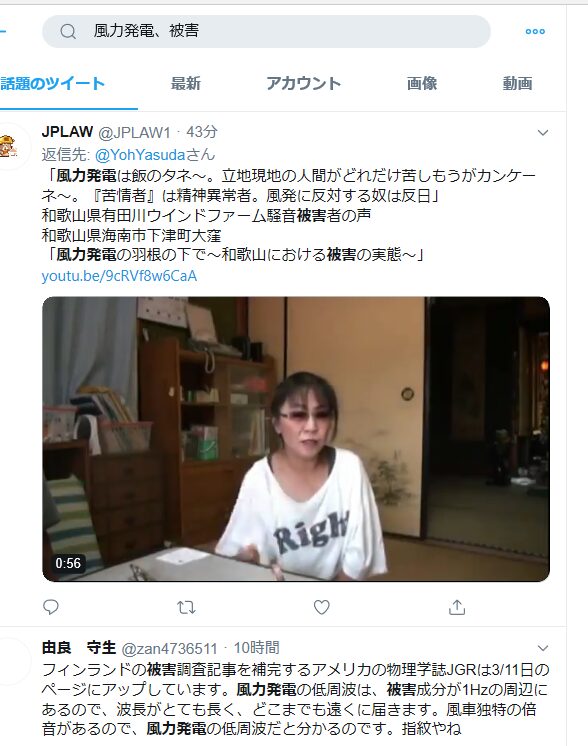The width and height of the screenshot is (588, 746).
Task: Switch to the 最新 tab
Action: point(186,84)
